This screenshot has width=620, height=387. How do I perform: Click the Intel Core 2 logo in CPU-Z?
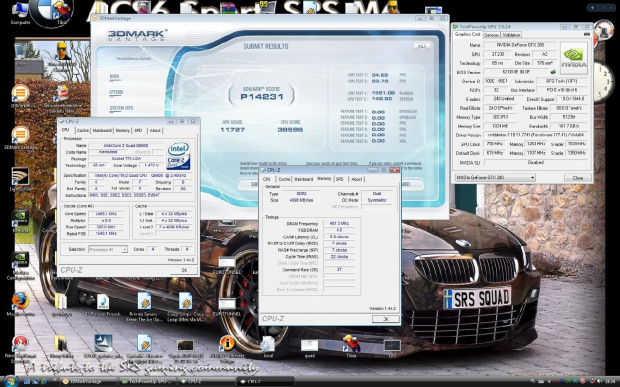click(178, 156)
